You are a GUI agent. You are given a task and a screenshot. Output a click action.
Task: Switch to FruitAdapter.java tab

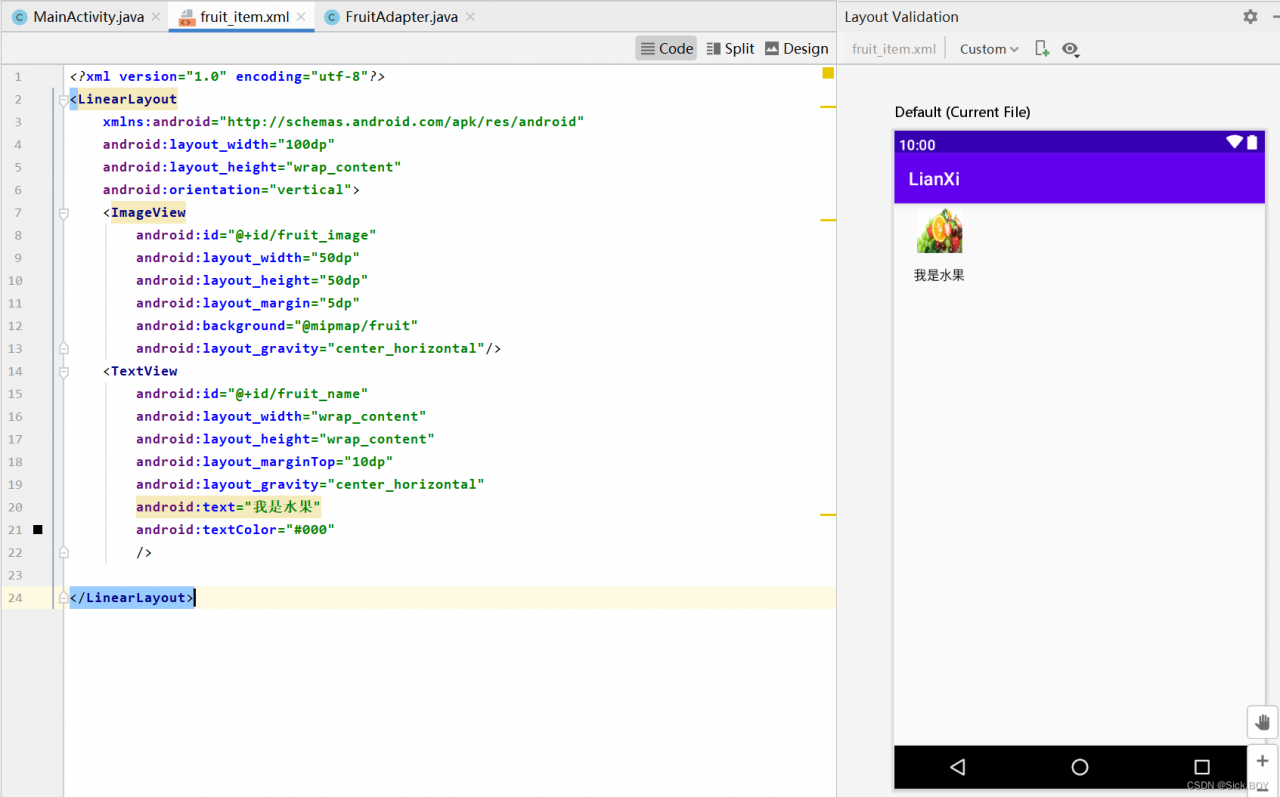400,17
